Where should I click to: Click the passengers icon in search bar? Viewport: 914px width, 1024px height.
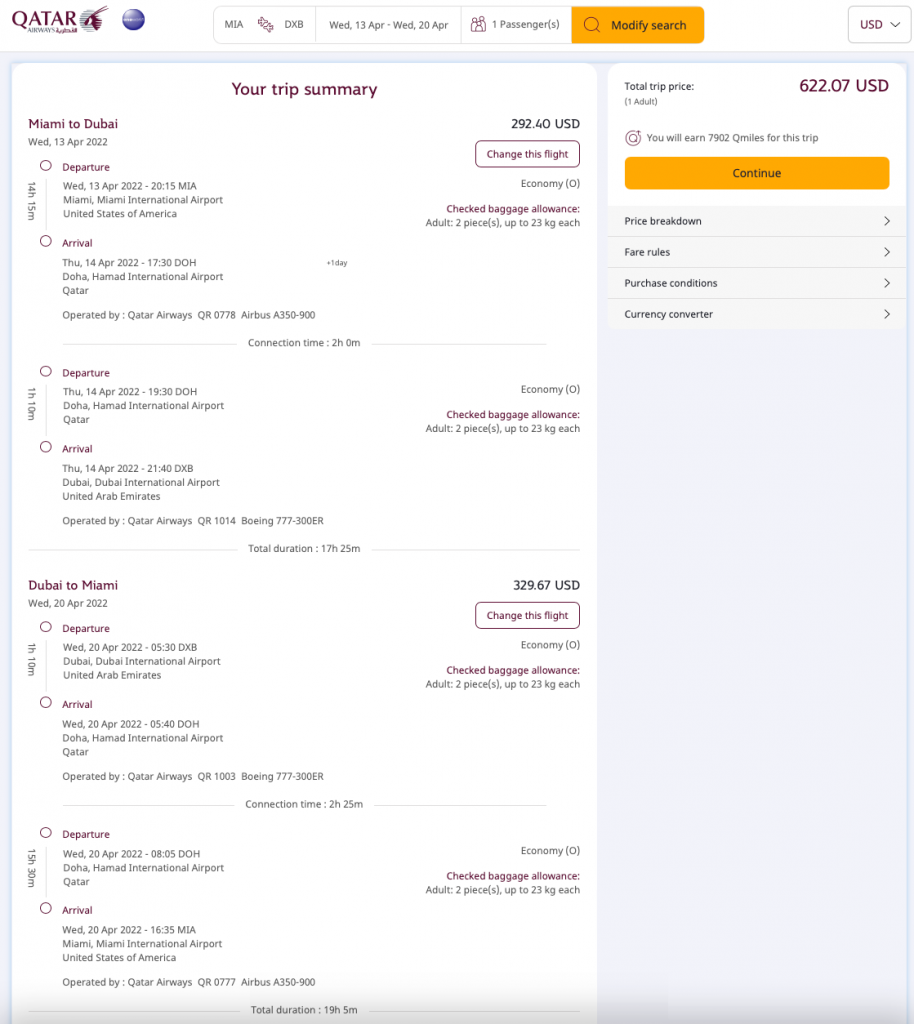point(478,25)
